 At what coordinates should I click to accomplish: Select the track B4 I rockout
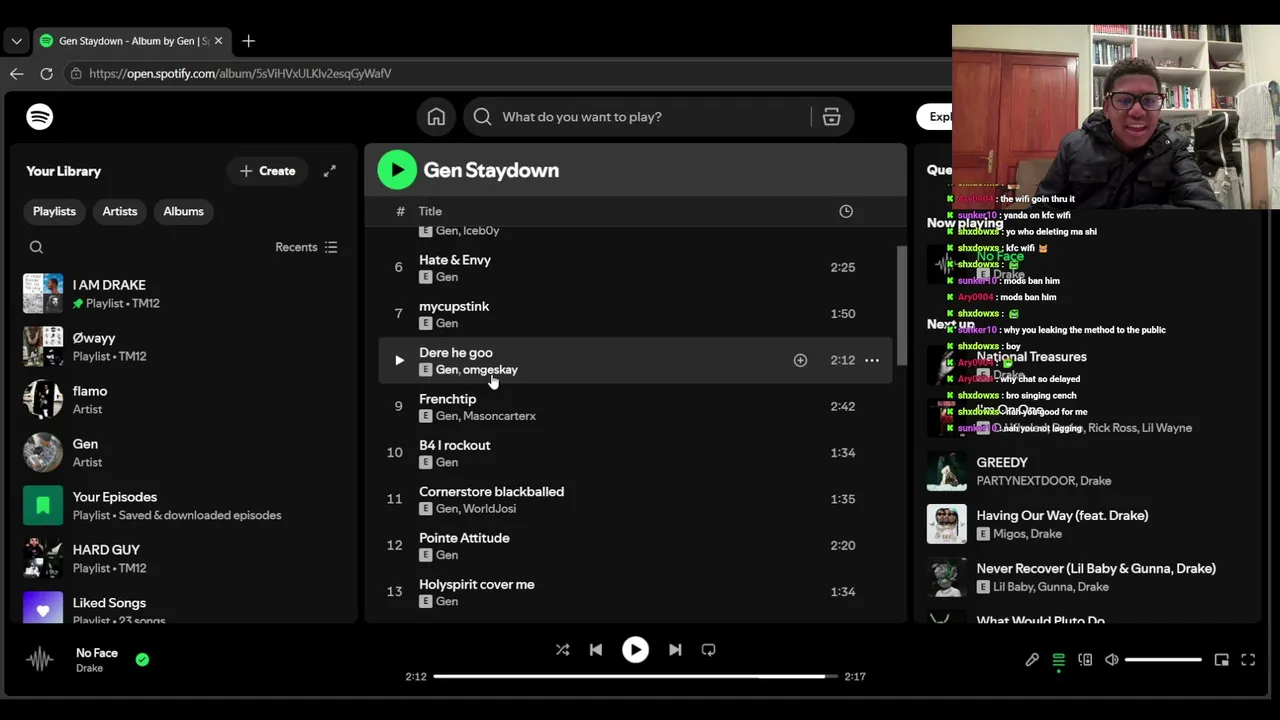(635, 453)
